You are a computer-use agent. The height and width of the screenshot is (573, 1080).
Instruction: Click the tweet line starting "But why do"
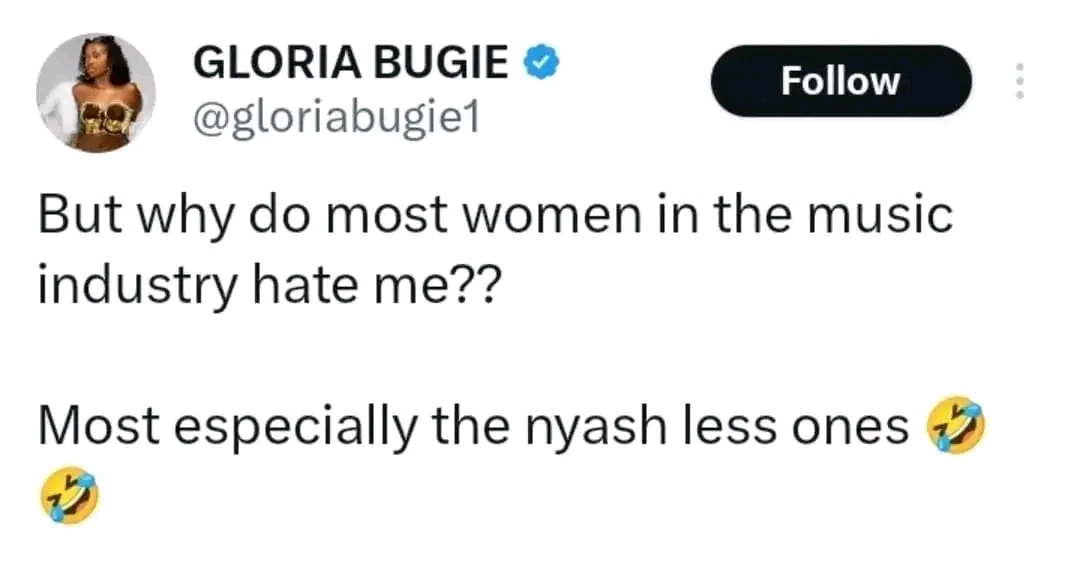pyautogui.click(x=494, y=217)
